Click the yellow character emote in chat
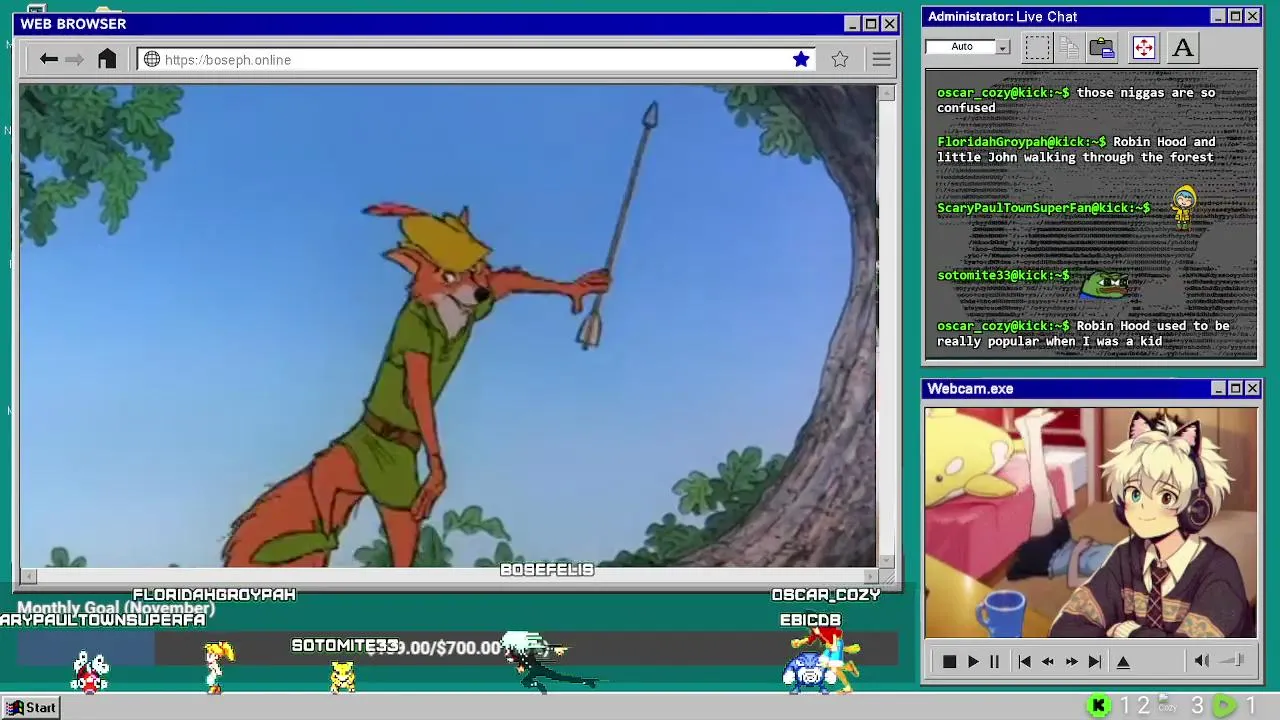 [1184, 208]
